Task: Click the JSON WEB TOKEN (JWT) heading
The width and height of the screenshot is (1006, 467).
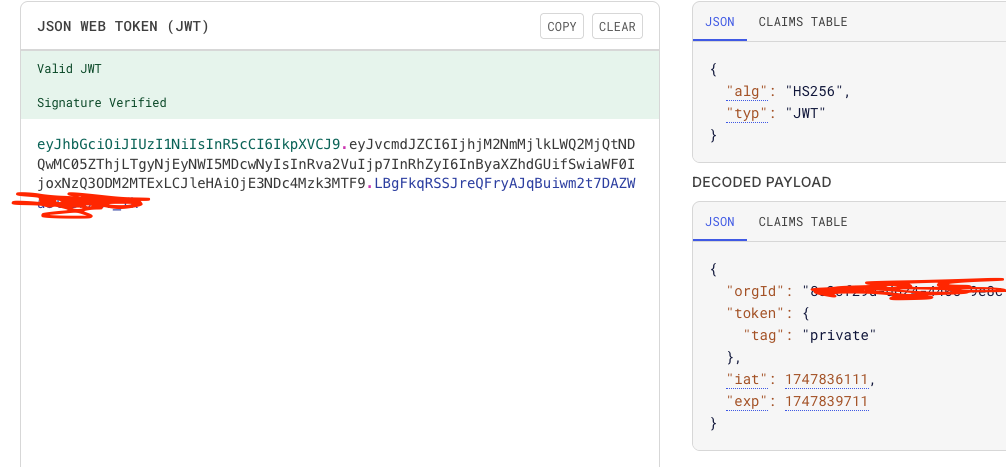Action: click(123, 26)
